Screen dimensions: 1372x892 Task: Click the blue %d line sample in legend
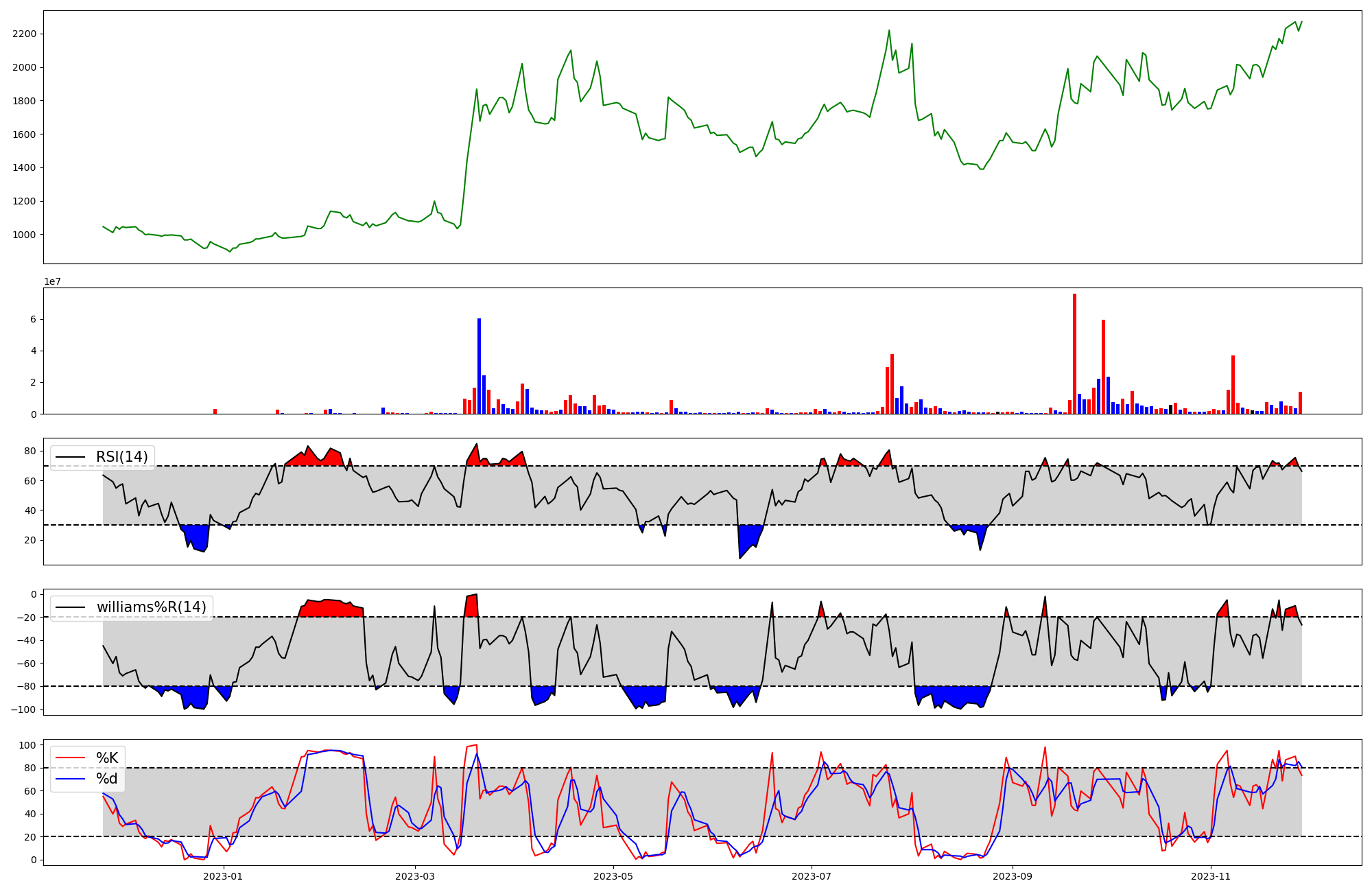pyautogui.click(x=71, y=779)
